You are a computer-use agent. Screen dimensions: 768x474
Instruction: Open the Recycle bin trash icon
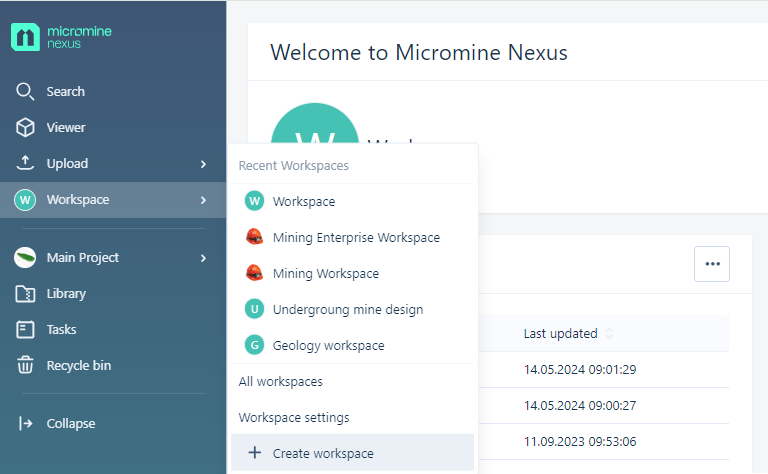pos(25,365)
